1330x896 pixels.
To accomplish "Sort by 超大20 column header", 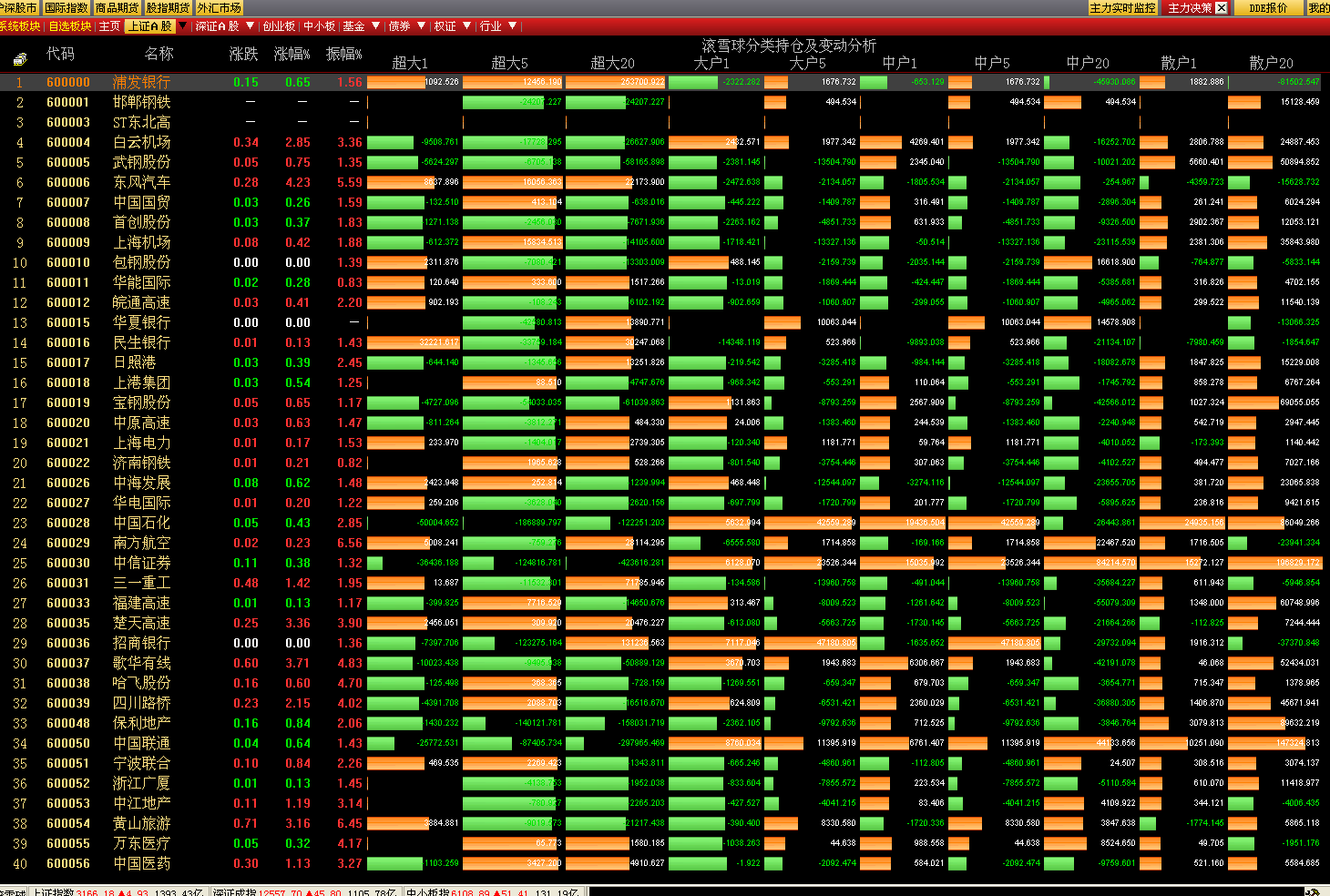I will pos(612,63).
